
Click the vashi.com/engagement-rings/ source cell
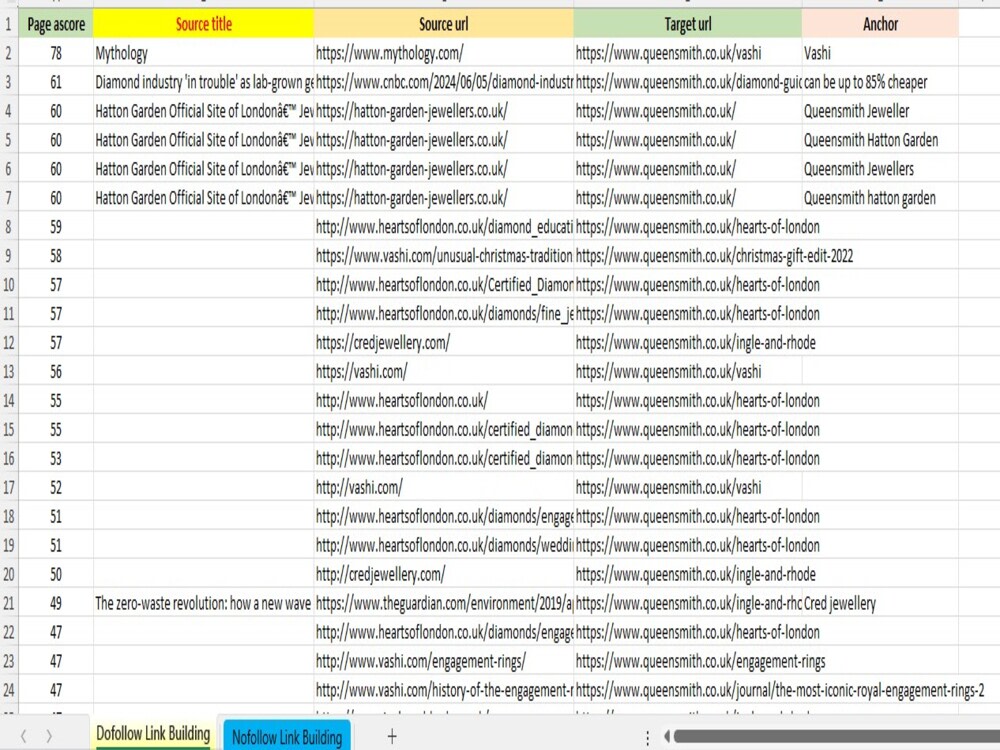coord(443,661)
